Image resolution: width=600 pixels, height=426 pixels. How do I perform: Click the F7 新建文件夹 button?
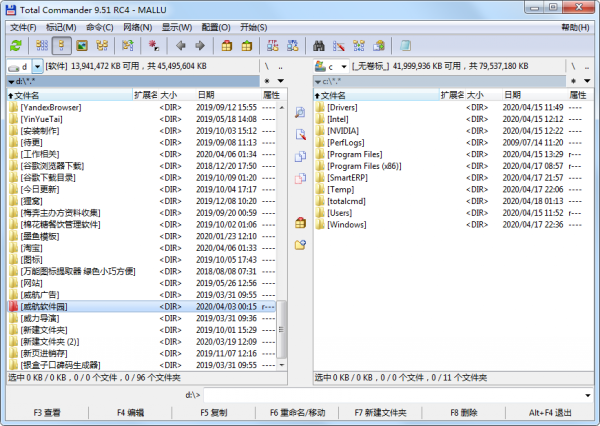(380, 413)
